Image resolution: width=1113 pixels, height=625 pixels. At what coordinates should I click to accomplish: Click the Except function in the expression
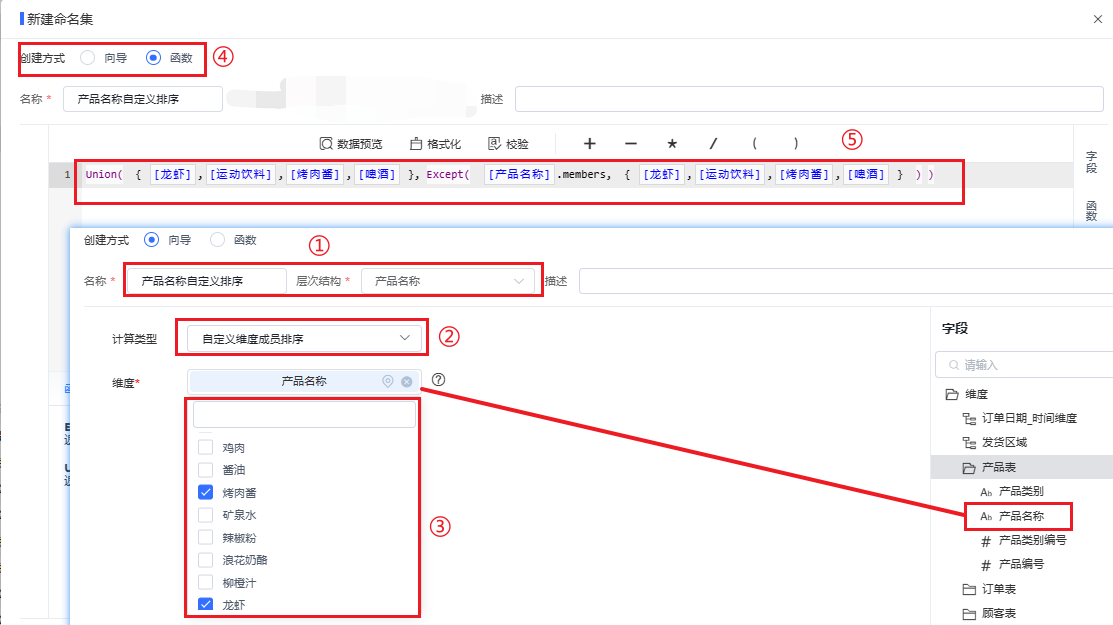coord(447,175)
